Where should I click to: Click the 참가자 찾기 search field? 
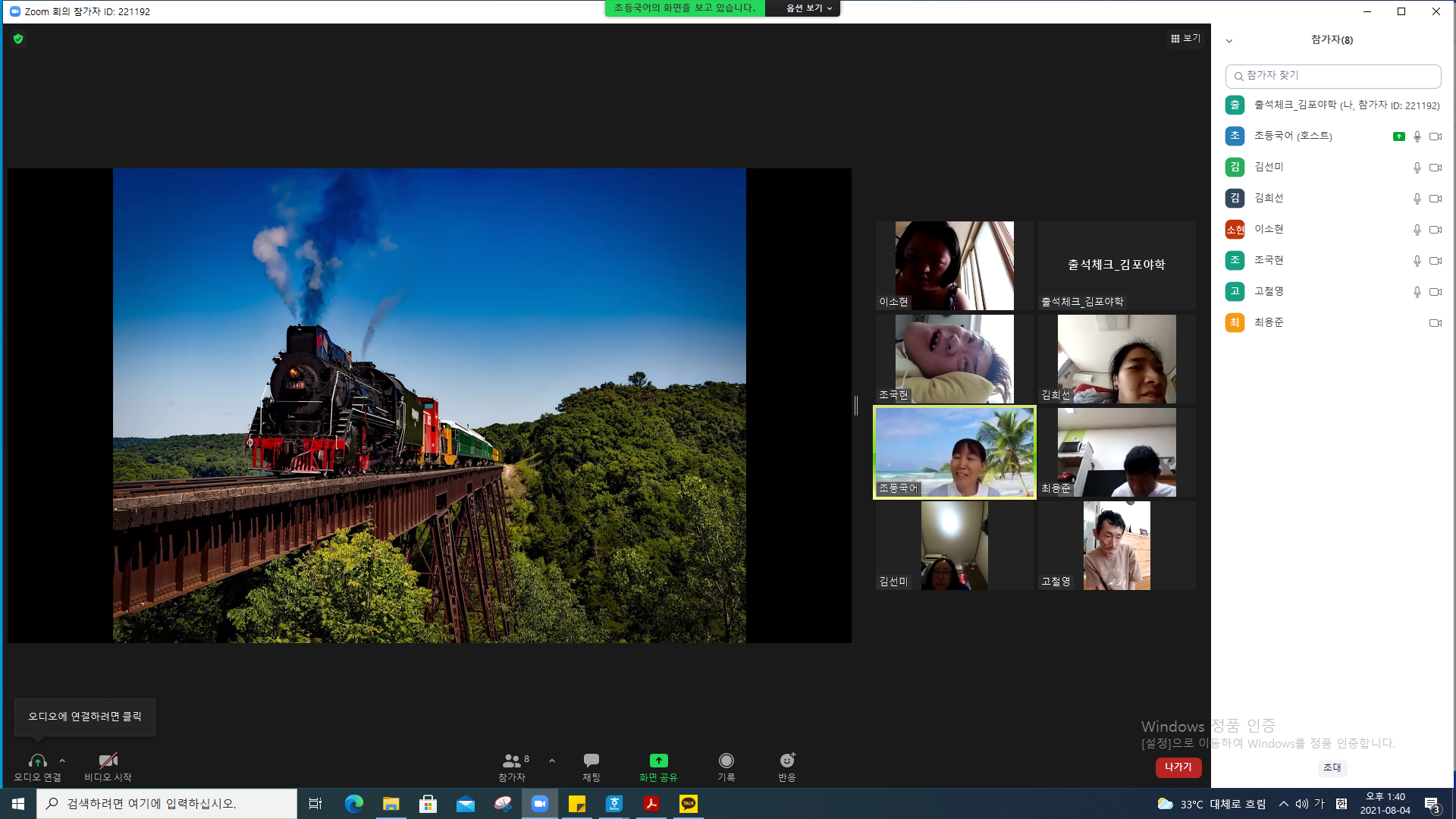(1333, 76)
